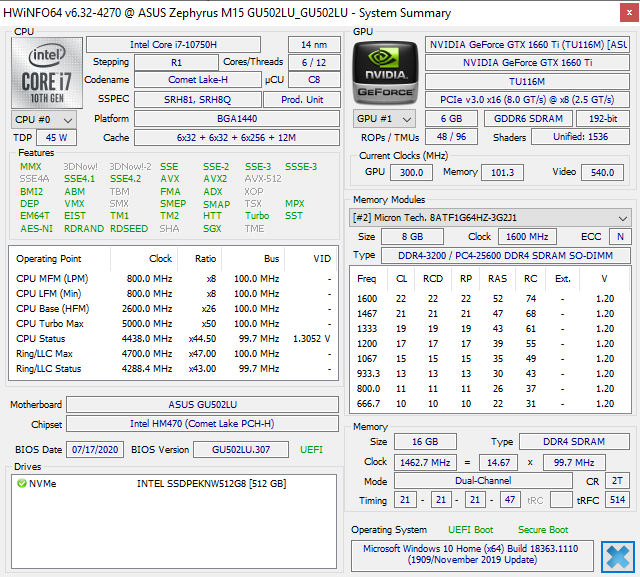Click the 6 GB video memory field
Screen dimensions: 640x577
(451, 119)
